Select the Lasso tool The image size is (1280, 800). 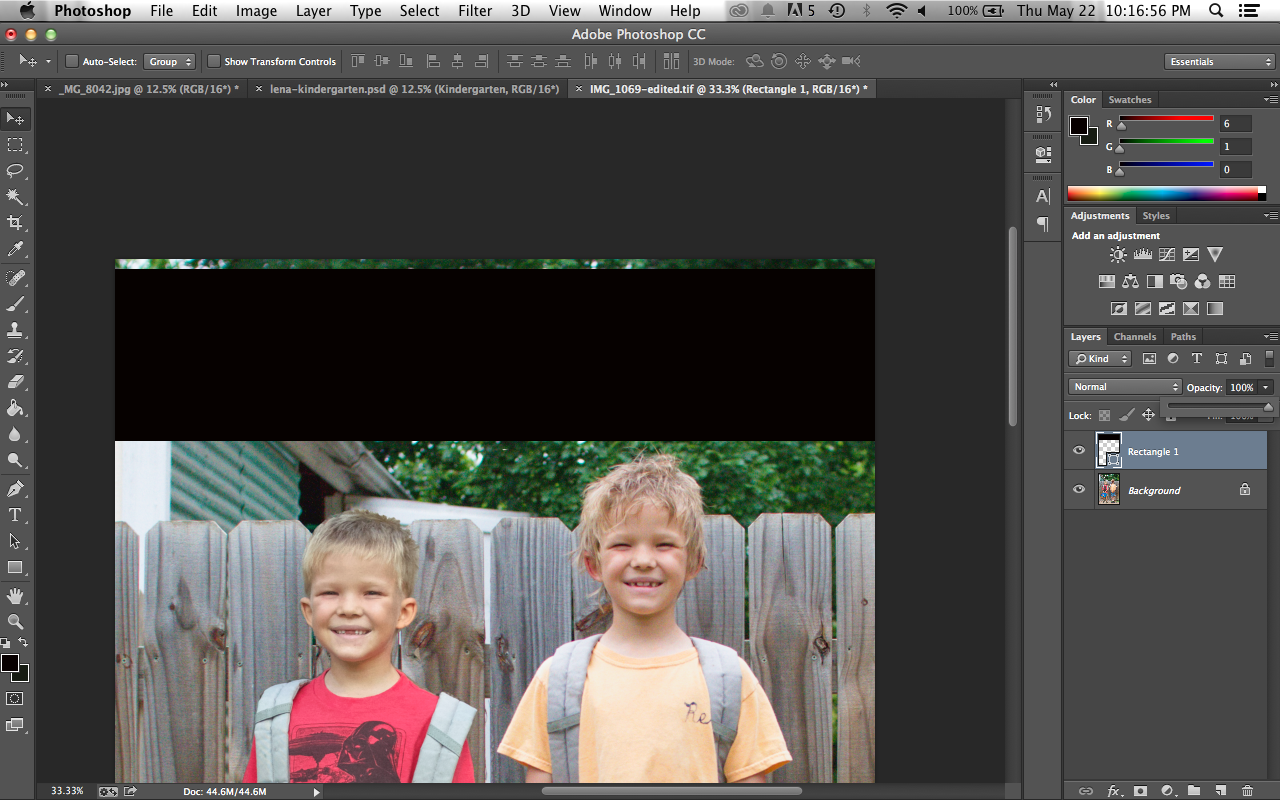click(x=15, y=170)
